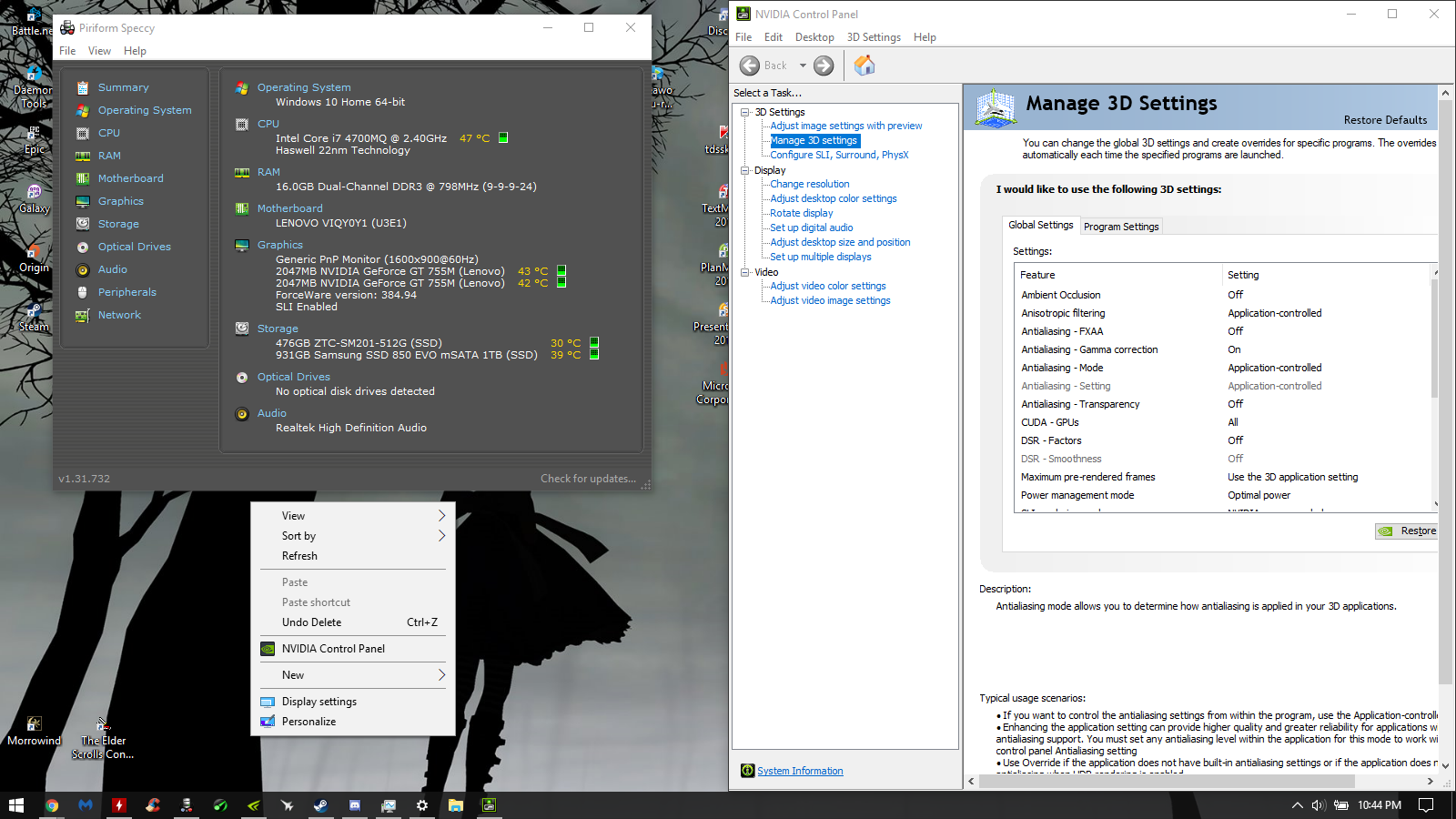This screenshot has width=1456, height=819.
Task: Open CCleaner from the taskbar
Action: (153, 805)
